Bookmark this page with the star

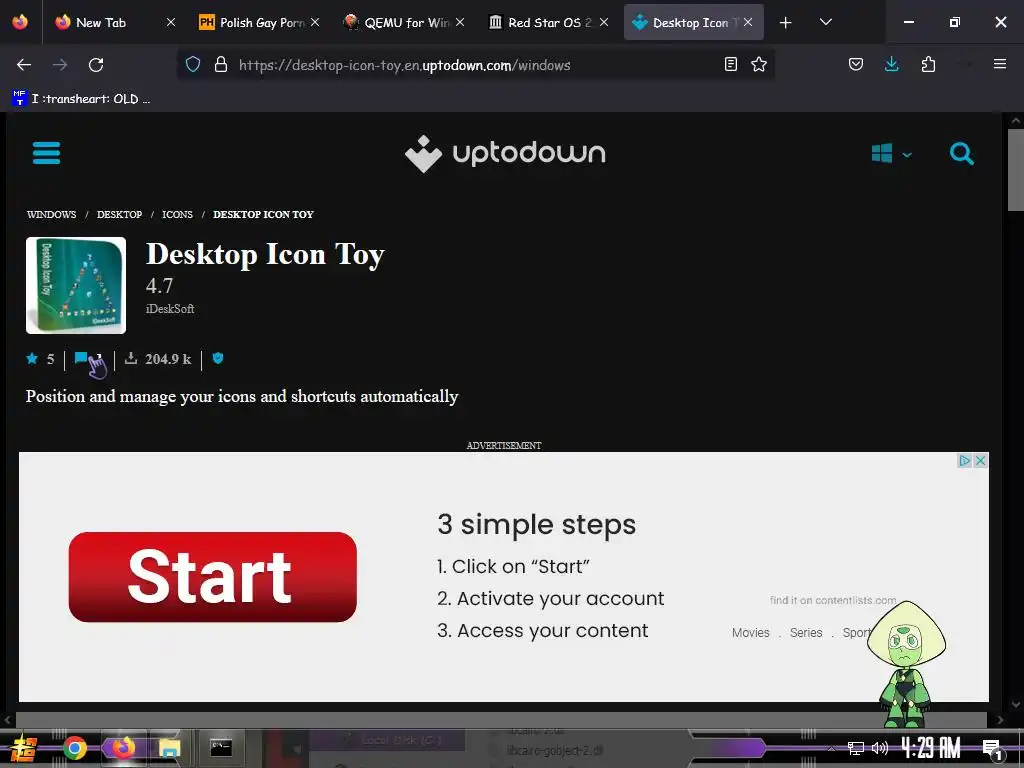click(x=759, y=64)
